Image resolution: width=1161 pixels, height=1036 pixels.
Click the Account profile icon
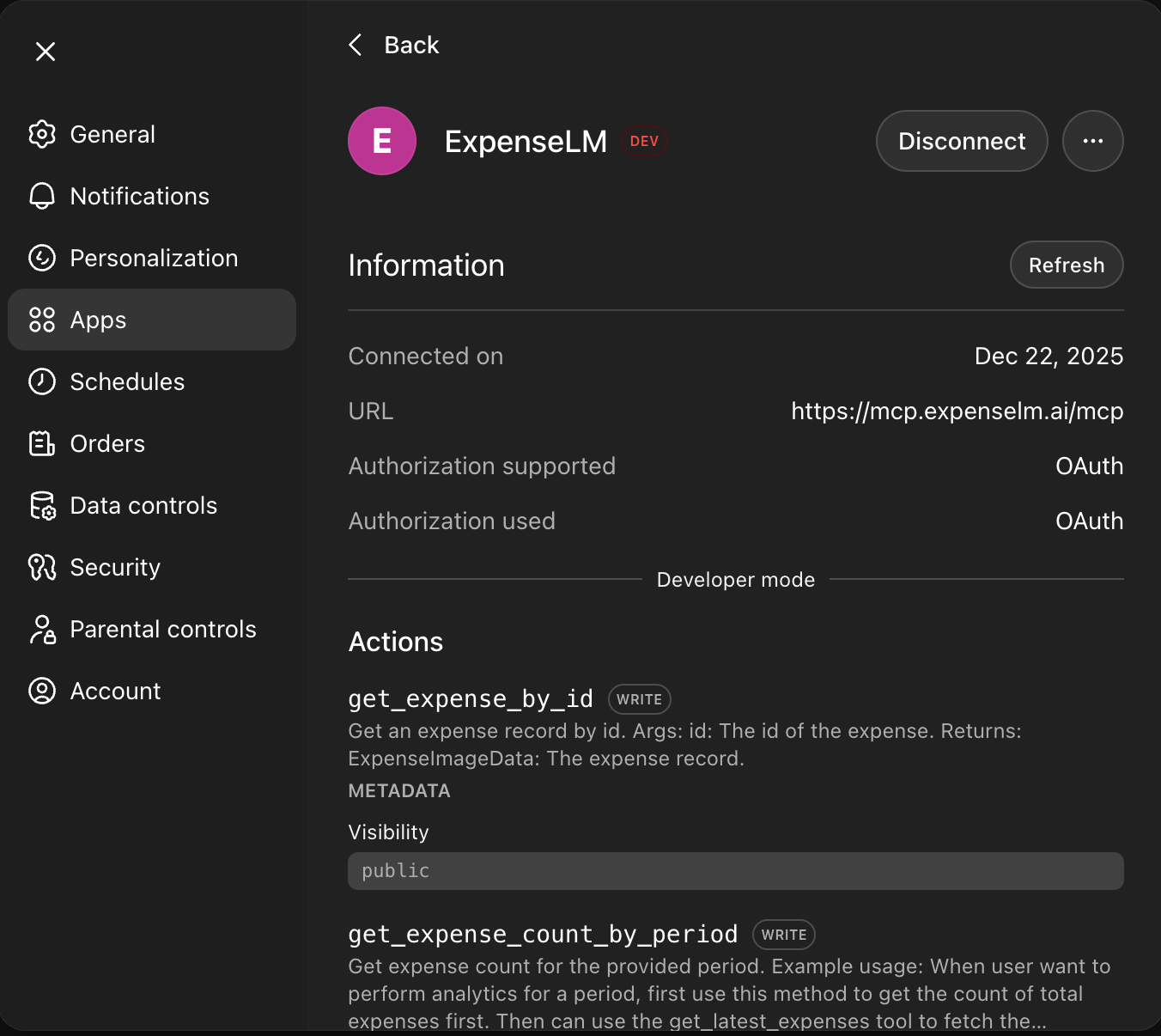pos(41,691)
